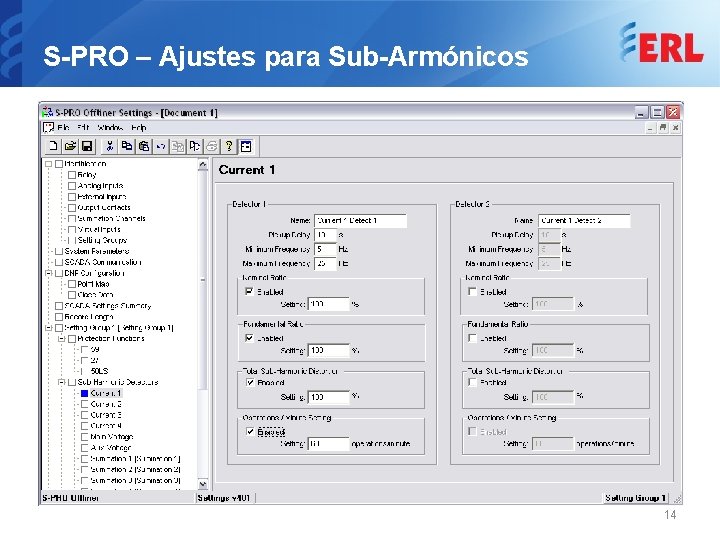Image resolution: width=720 pixels, height=540 pixels.
Task: Select Main Voltage detector in tree
Action: [112, 437]
